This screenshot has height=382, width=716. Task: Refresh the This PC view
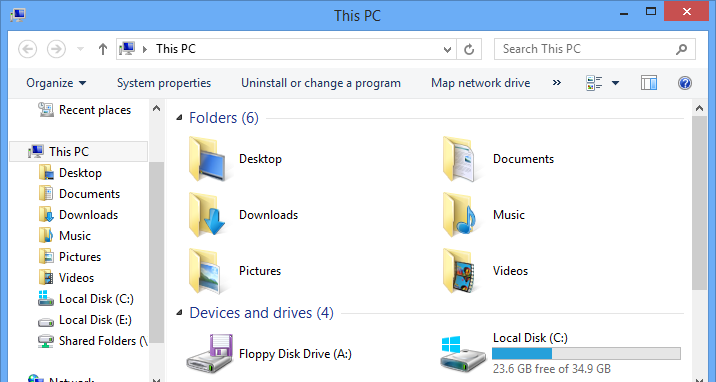click(469, 49)
